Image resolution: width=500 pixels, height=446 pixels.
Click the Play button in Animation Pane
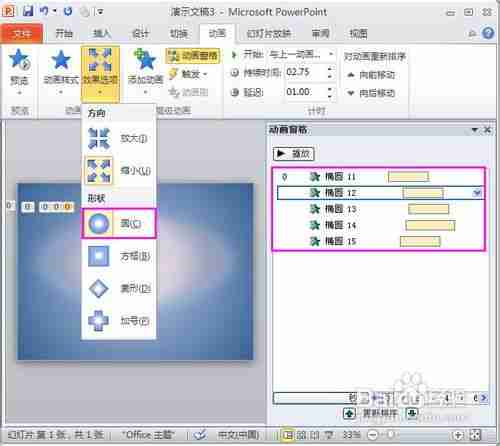pos(293,153)
